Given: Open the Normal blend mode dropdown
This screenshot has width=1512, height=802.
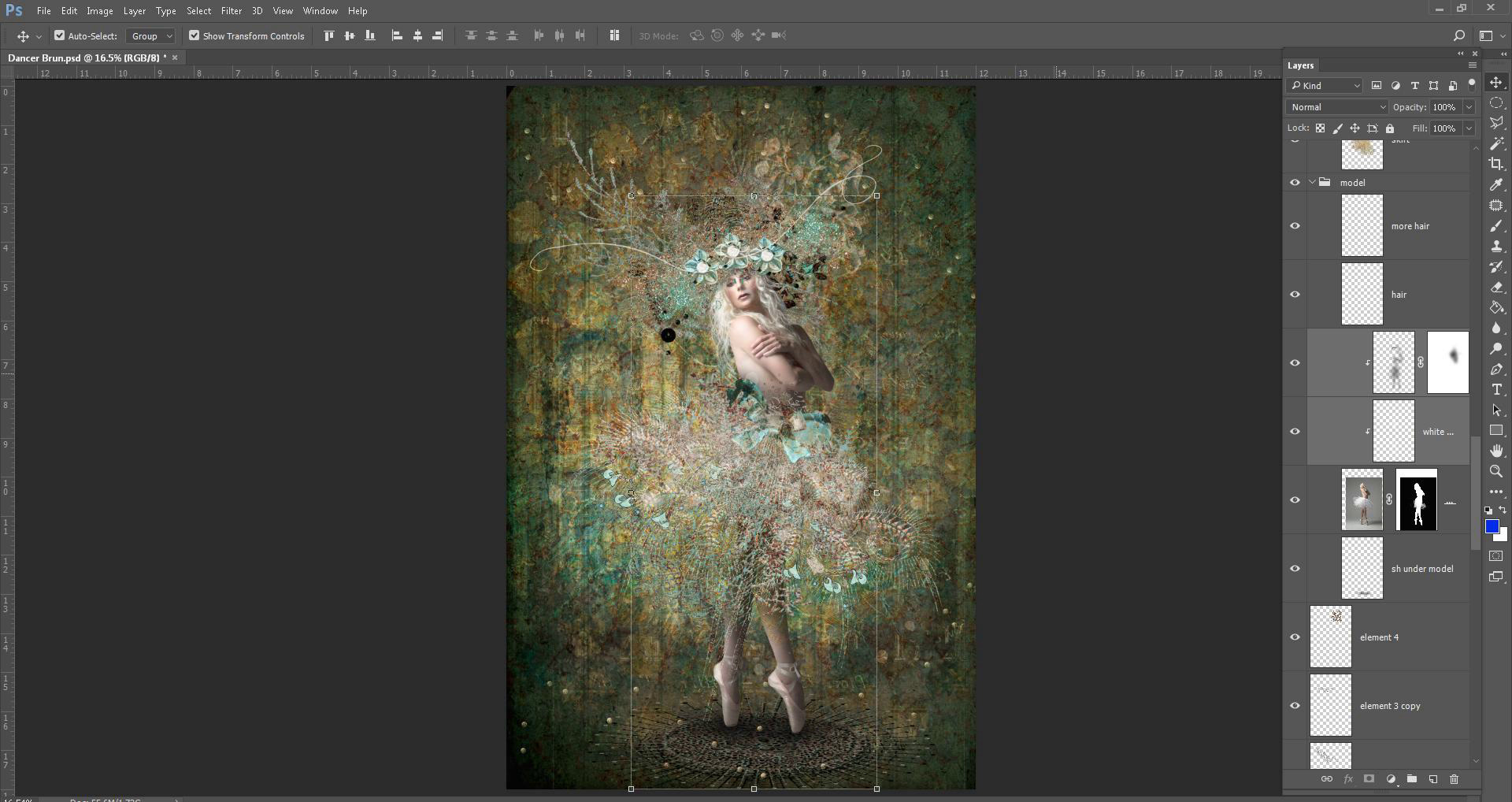Looking at the screenshot, I should (1336, 107).
